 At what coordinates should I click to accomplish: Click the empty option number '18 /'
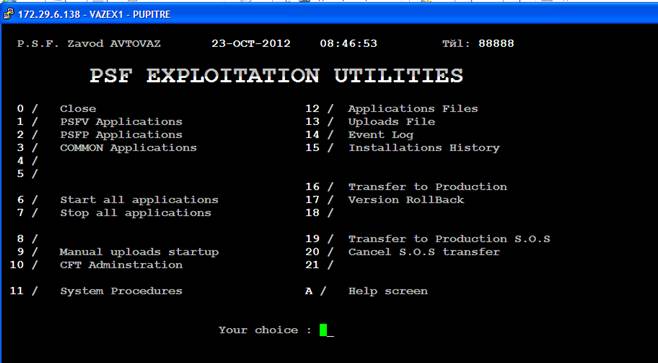319,213
